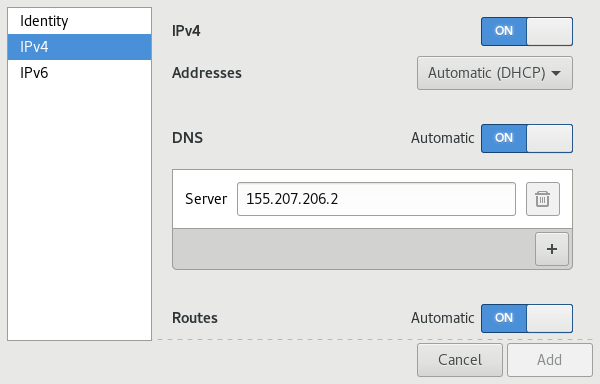Image resolution: width=600 pixels, height=384 pixels.
Task: Focus the DNS Server address field
Action: (376, 199)
